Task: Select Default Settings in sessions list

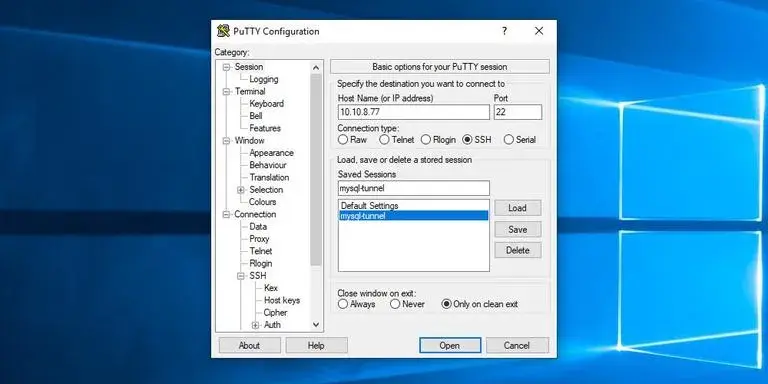Action: pyautogui.click(x=413, y=206)
